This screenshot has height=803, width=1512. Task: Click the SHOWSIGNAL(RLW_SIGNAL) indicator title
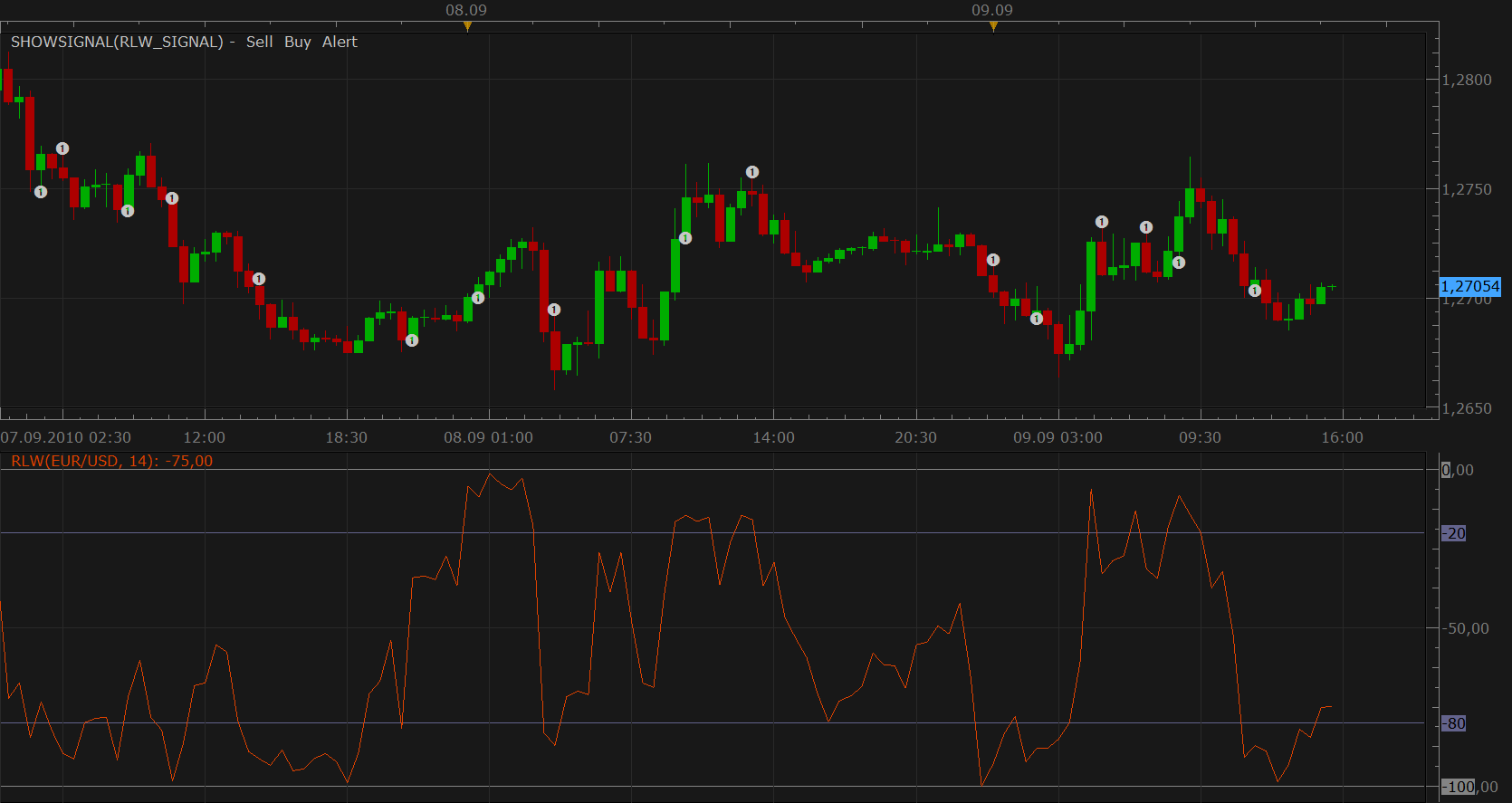pyautogui.click(x=117, y=42)
